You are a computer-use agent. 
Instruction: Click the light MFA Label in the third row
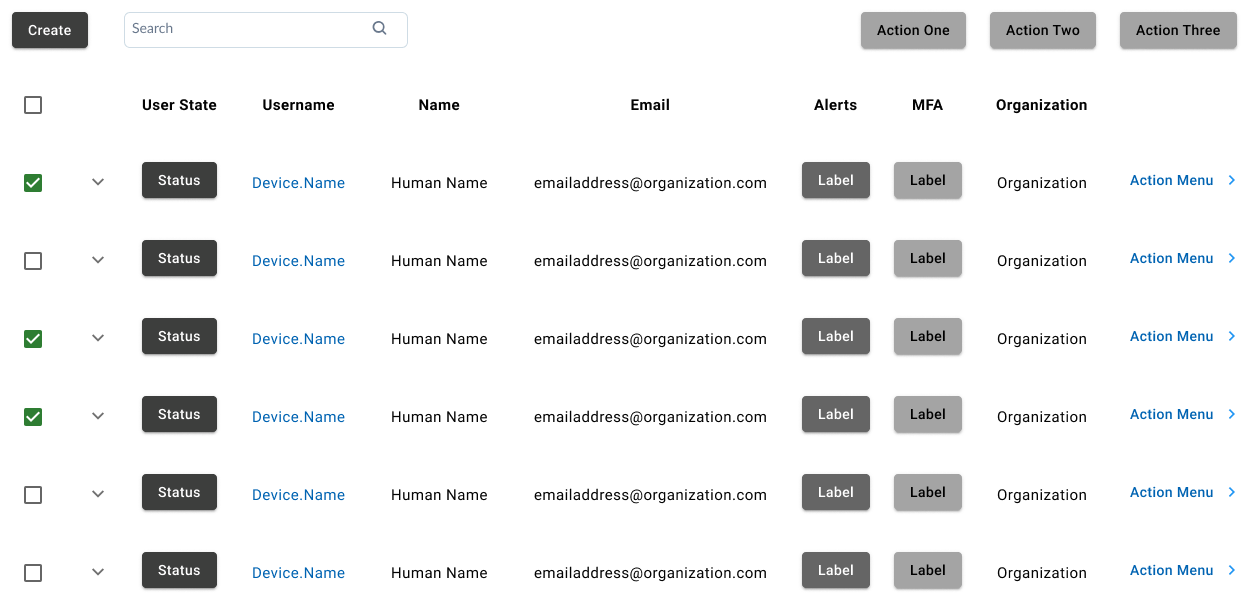(x=928, y=336)
